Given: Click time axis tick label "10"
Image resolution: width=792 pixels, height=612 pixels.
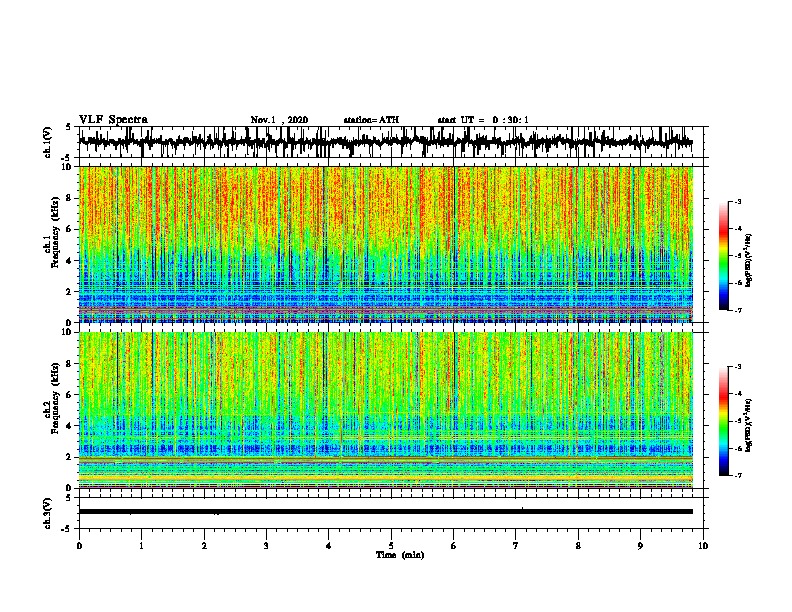Looking at the screenshot, I should click(703, 545).
